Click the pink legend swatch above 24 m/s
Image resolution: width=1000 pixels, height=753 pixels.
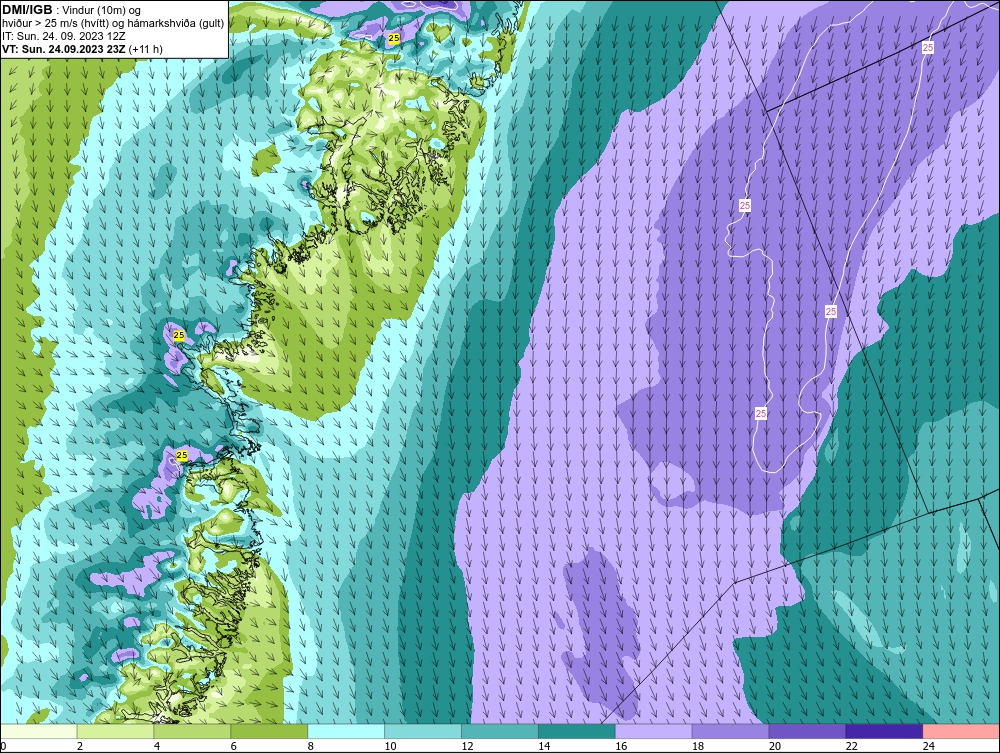[961, 731]
